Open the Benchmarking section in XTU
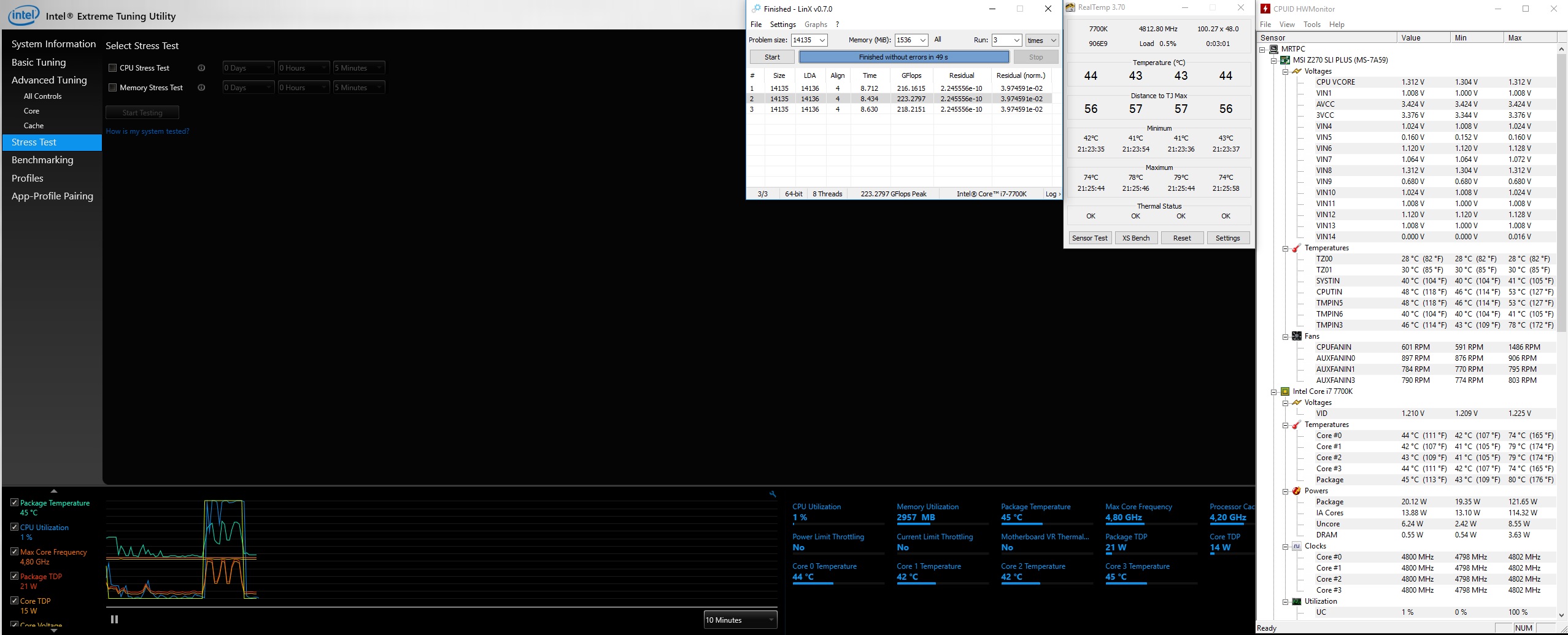This screenshot has height=635, width=1568. pos(42,160)
